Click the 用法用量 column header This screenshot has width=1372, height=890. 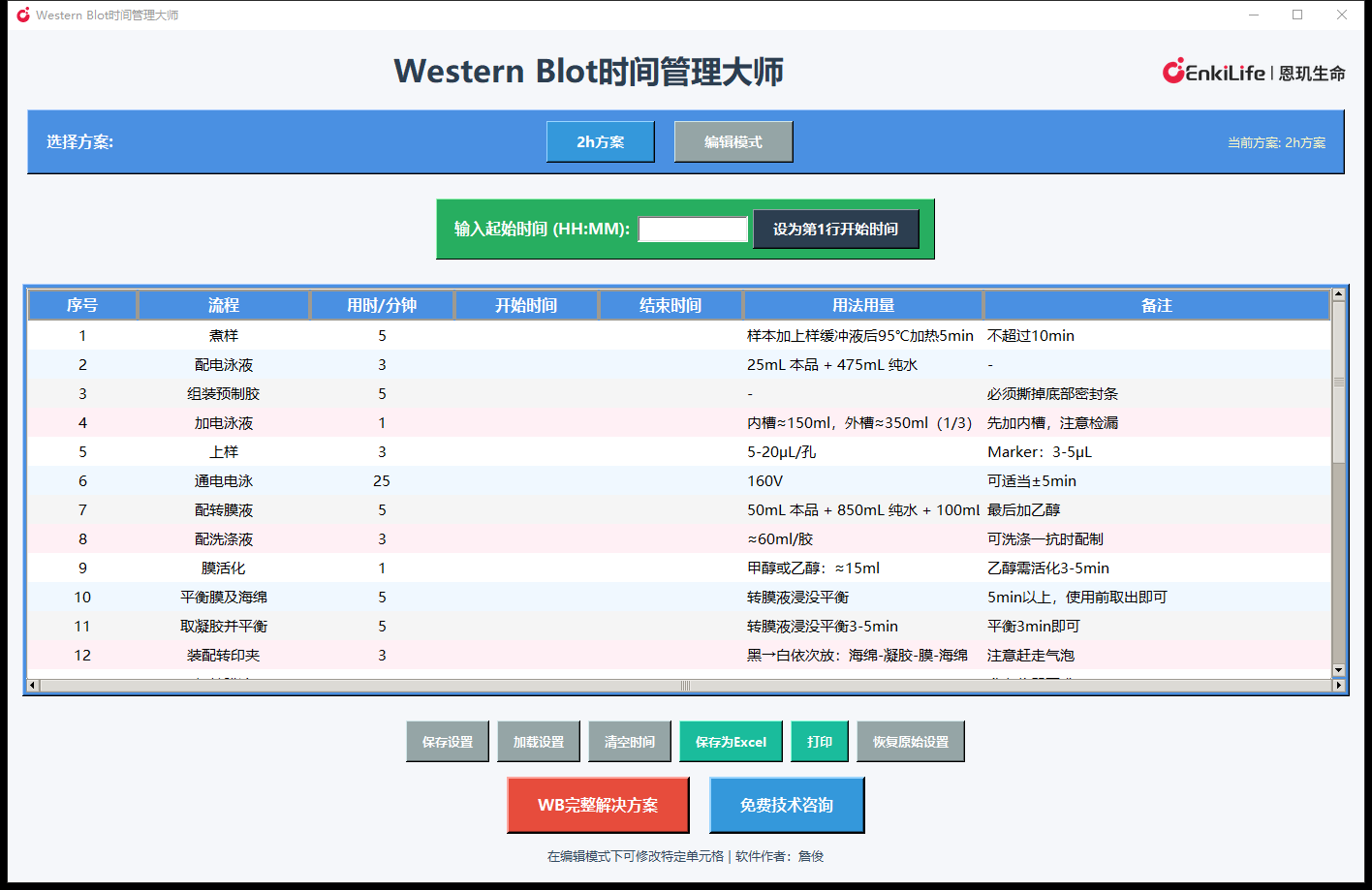[863, 305]
